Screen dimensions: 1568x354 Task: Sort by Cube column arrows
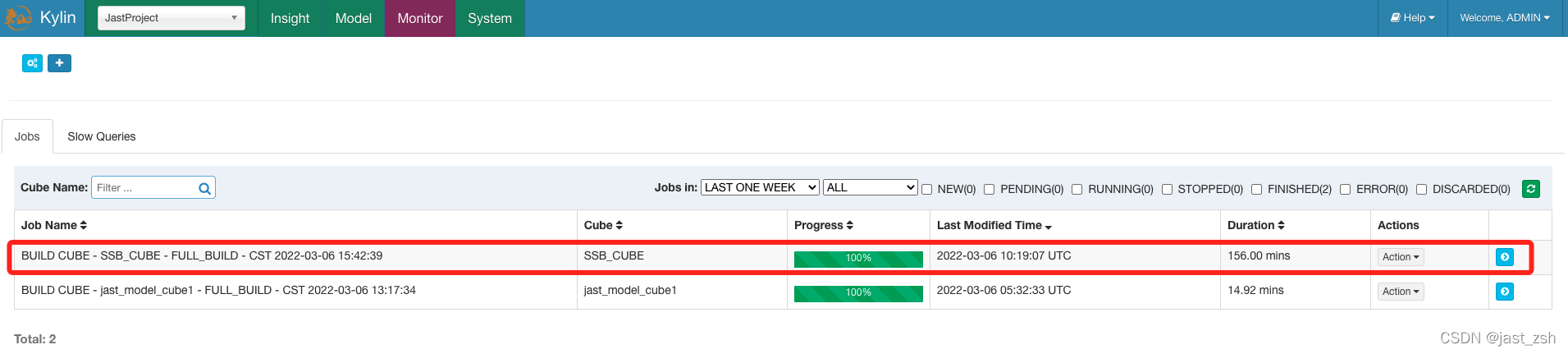(619, 225)
